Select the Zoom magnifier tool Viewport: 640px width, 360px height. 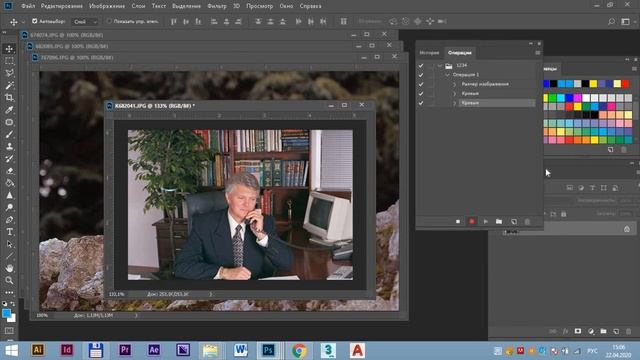point(9,280)
